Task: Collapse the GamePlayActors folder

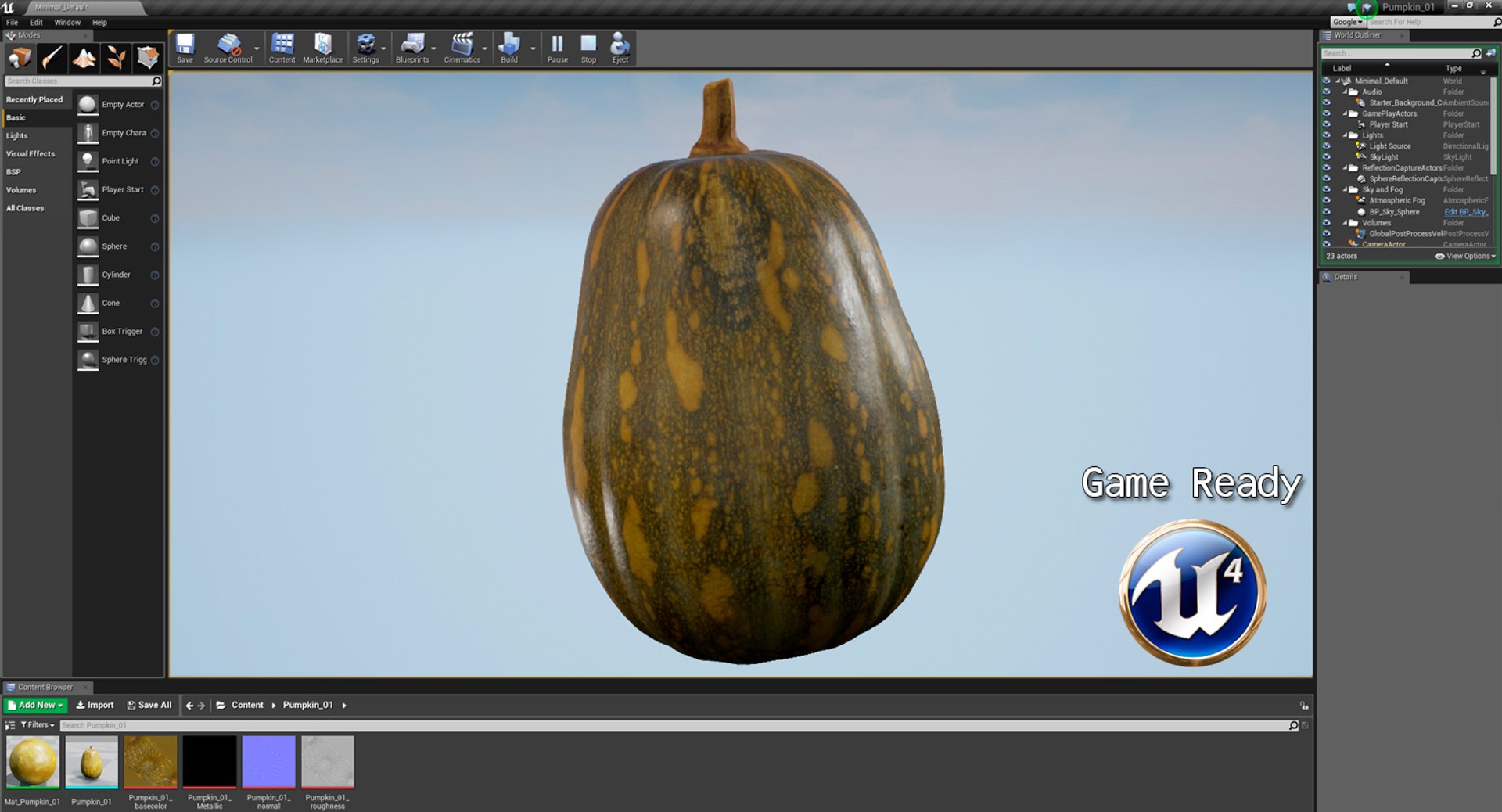Action: pos(1346,113)
